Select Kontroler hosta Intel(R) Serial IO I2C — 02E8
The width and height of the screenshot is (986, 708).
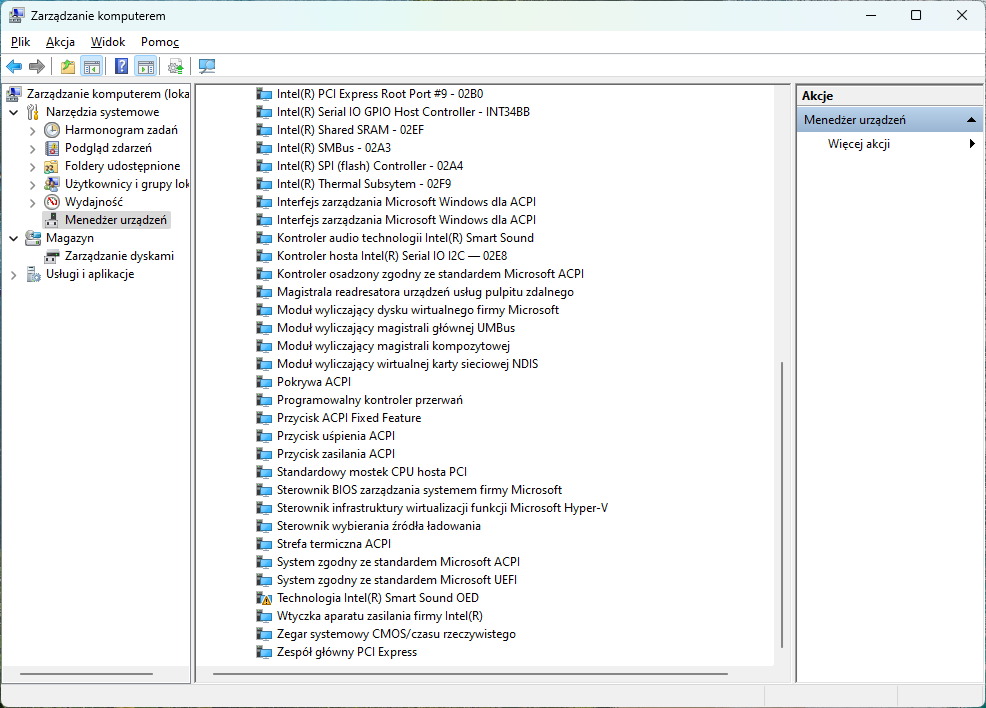coord(392,257)
